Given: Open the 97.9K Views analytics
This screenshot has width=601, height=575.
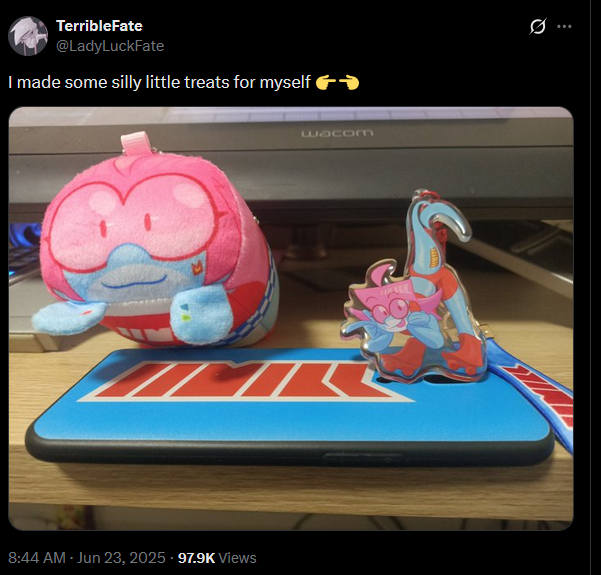Looking at the screenshot, I should 217,558.
